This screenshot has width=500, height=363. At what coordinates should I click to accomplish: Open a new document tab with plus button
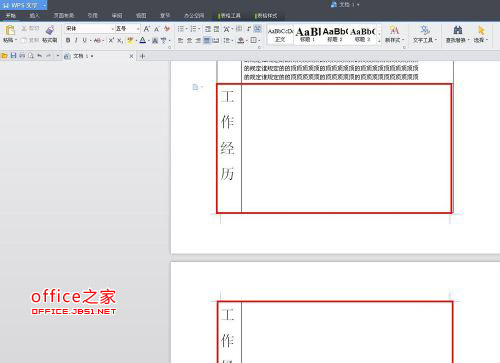coord(143,56)
